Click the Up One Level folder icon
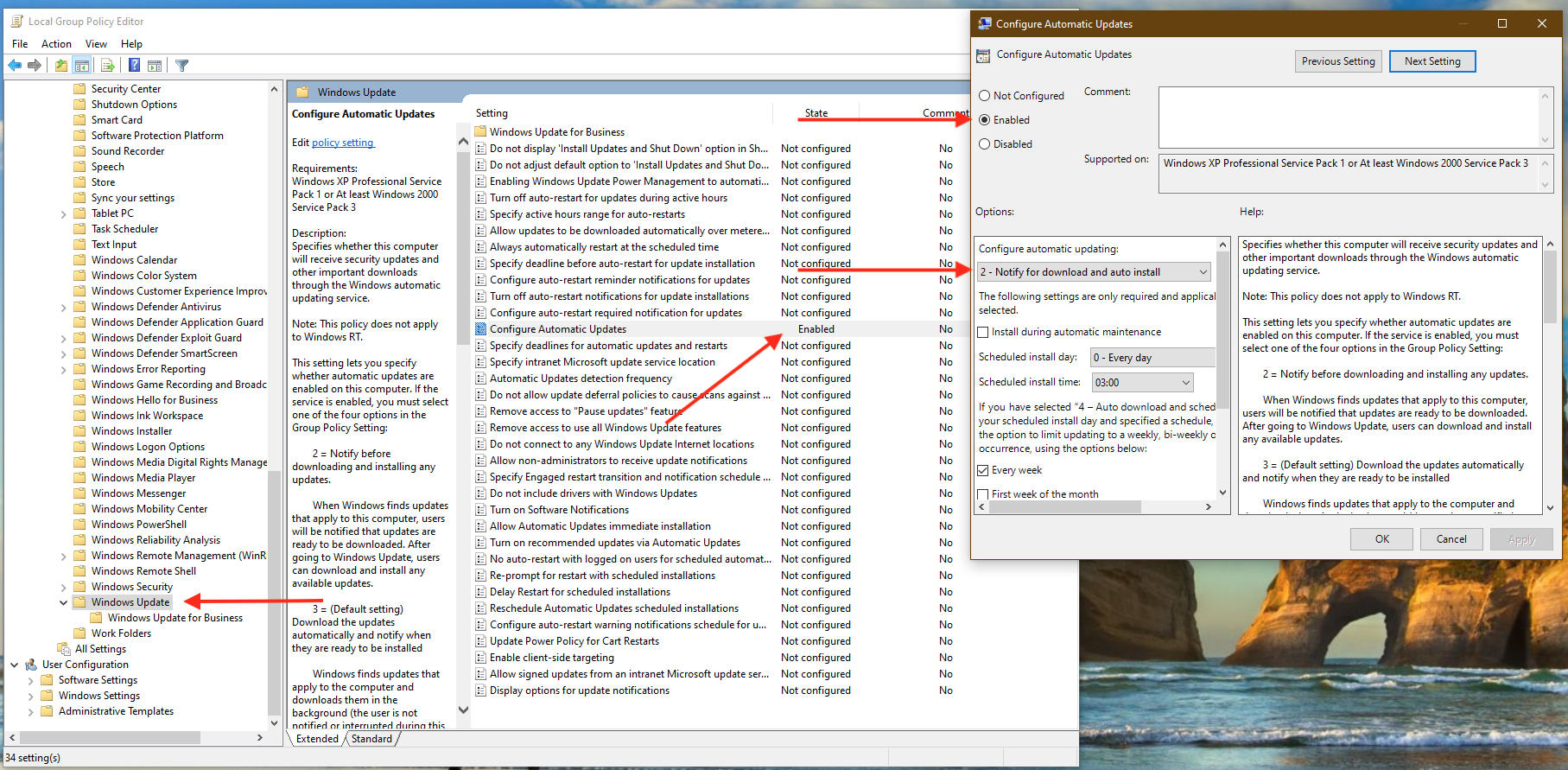The width and height of the screenshot is (1568, 770). (x=61, y=65)
